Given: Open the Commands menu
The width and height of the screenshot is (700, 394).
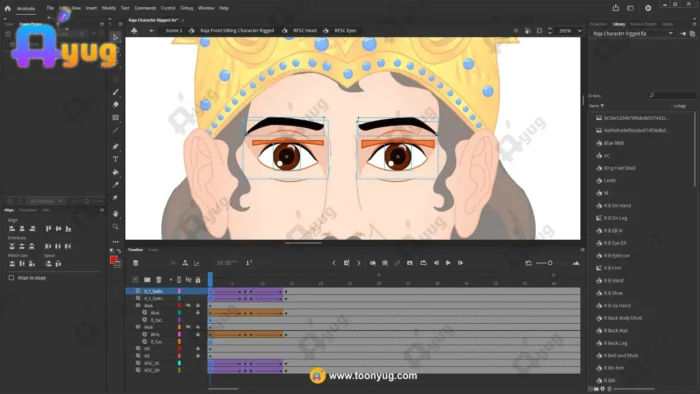Looking at the screenshot, I should pos(145,8).
